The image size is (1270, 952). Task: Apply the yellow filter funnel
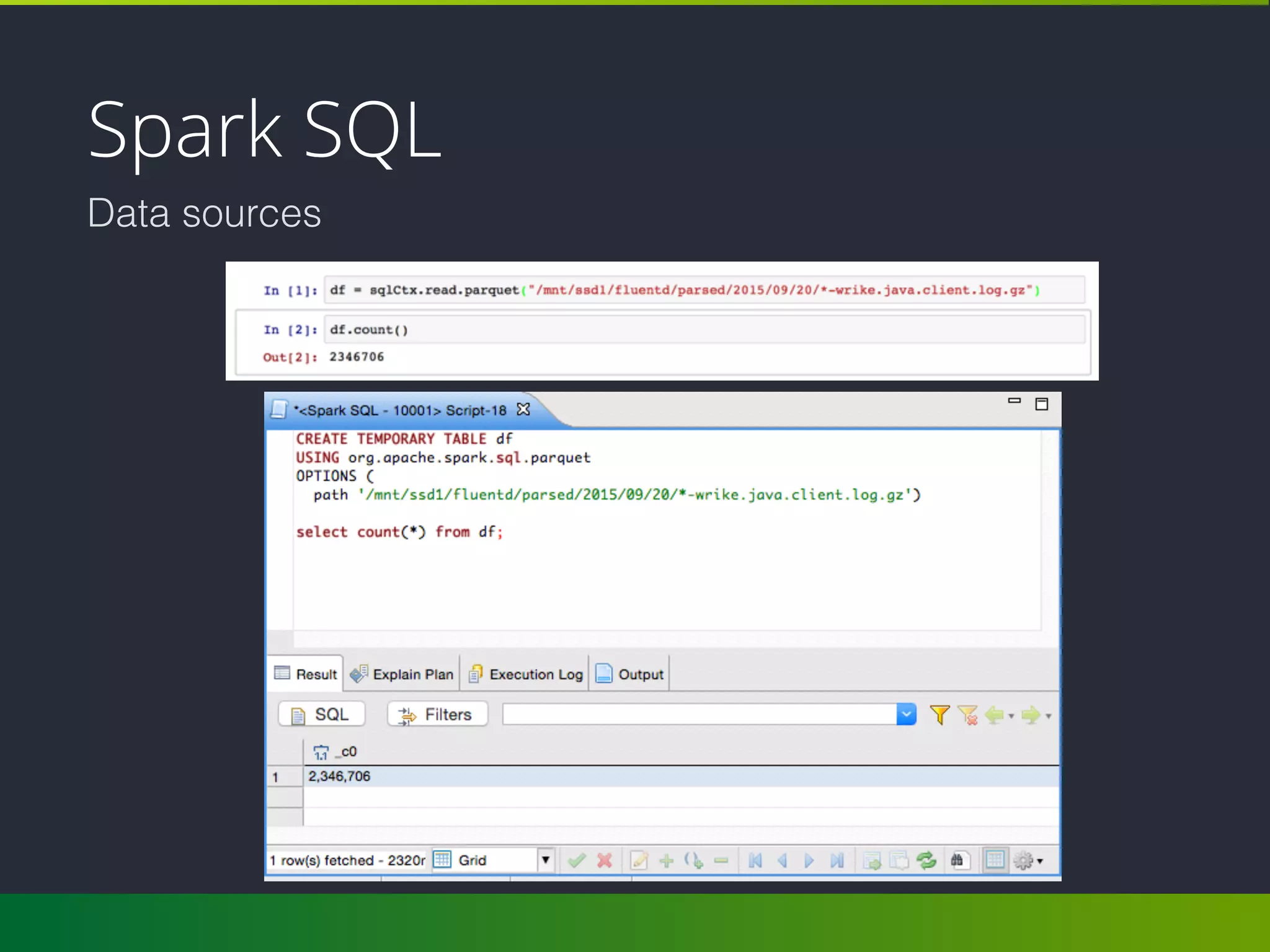pyautogui.click(x=939, y=715)
